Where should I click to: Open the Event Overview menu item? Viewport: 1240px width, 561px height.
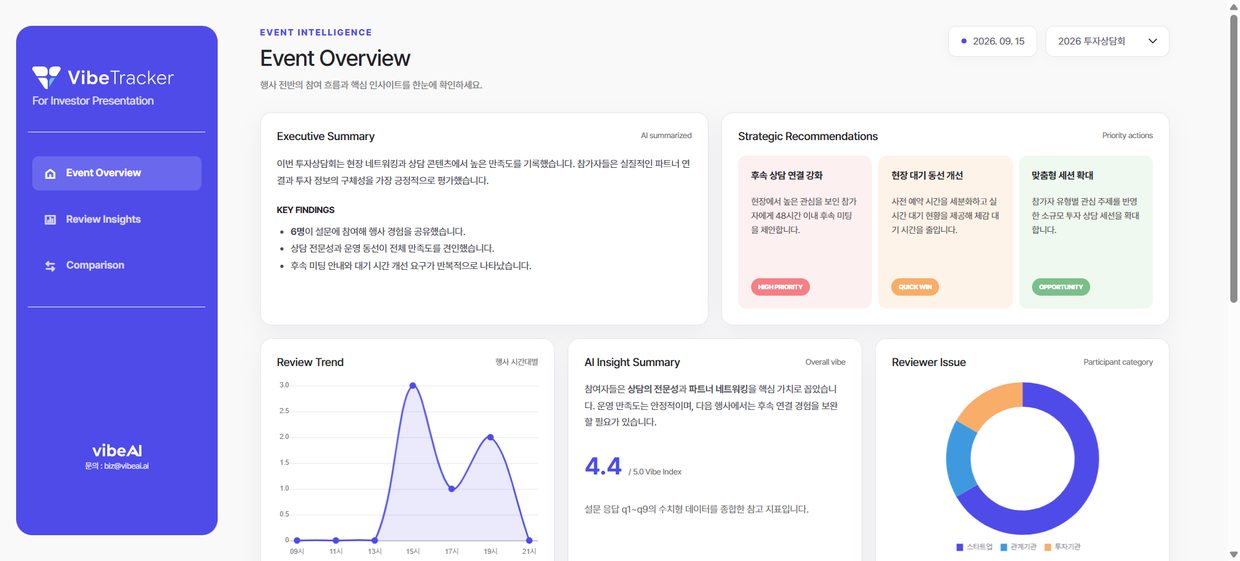(x=116, y=173)
